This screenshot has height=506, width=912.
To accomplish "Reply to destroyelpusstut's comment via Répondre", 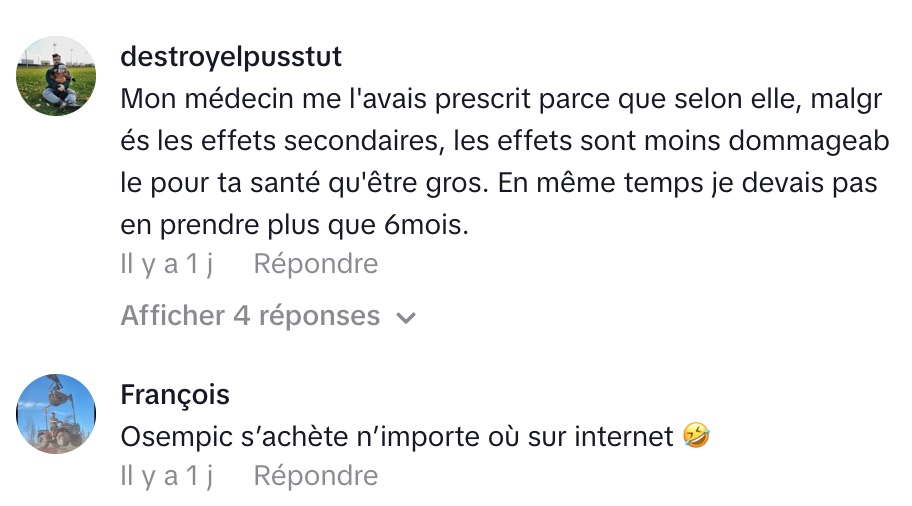I will click(x=315, y=264).
